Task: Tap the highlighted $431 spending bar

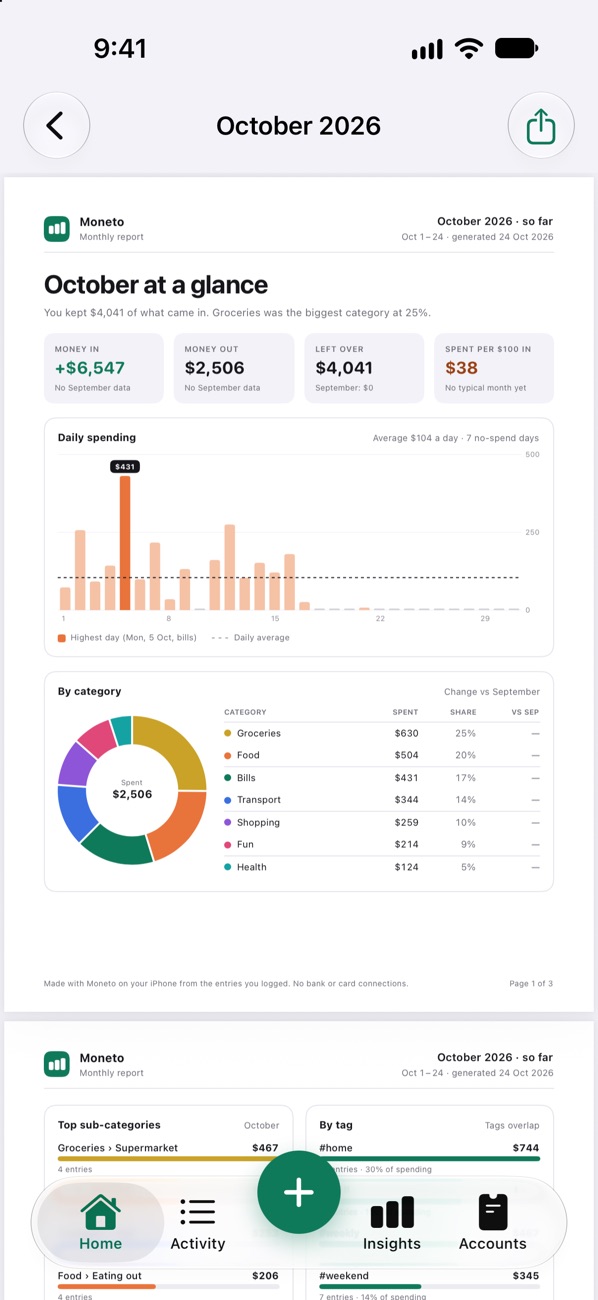Action: [x=125, y=543]
